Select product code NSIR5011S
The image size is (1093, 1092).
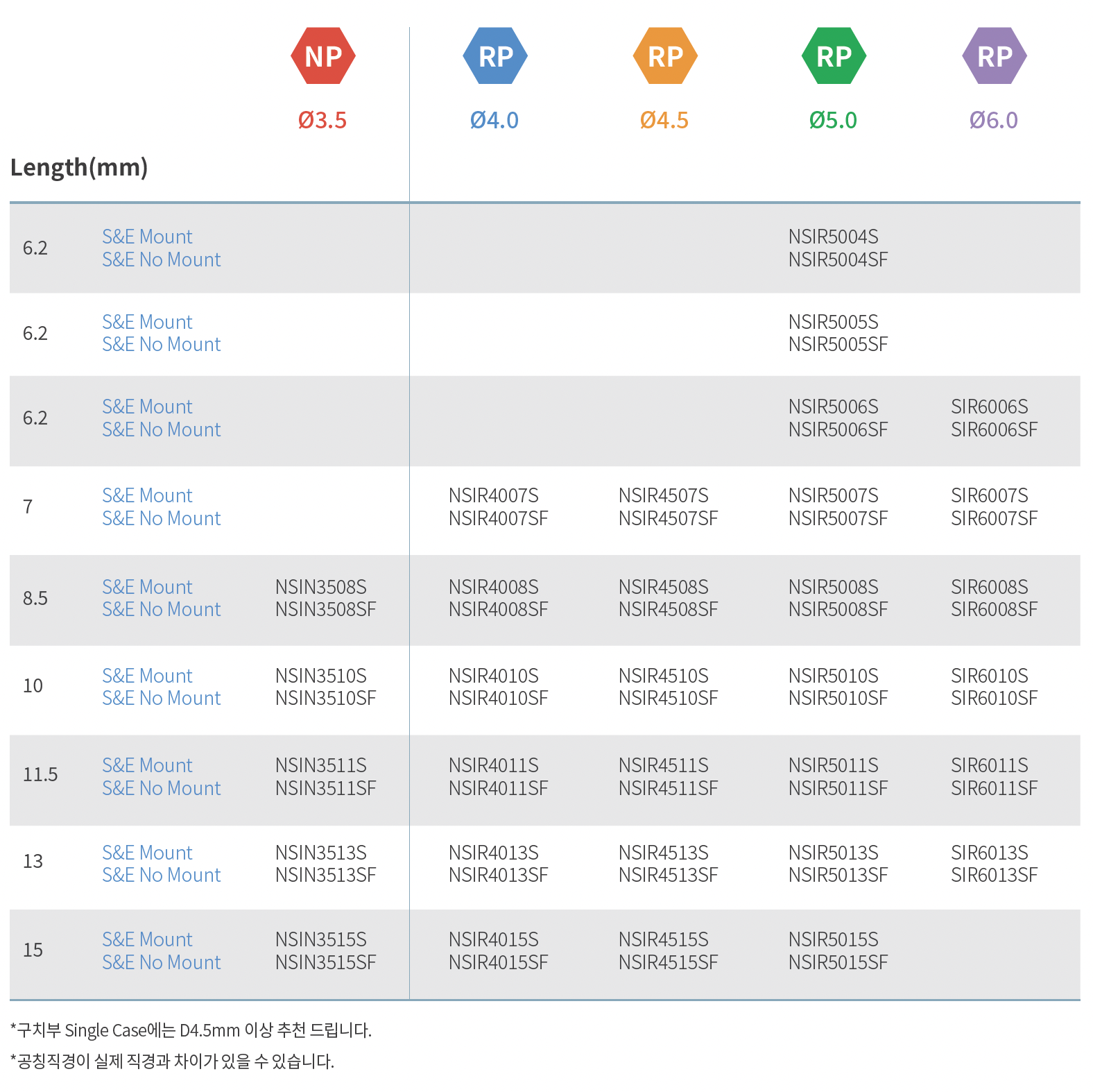tap(833, 765)
